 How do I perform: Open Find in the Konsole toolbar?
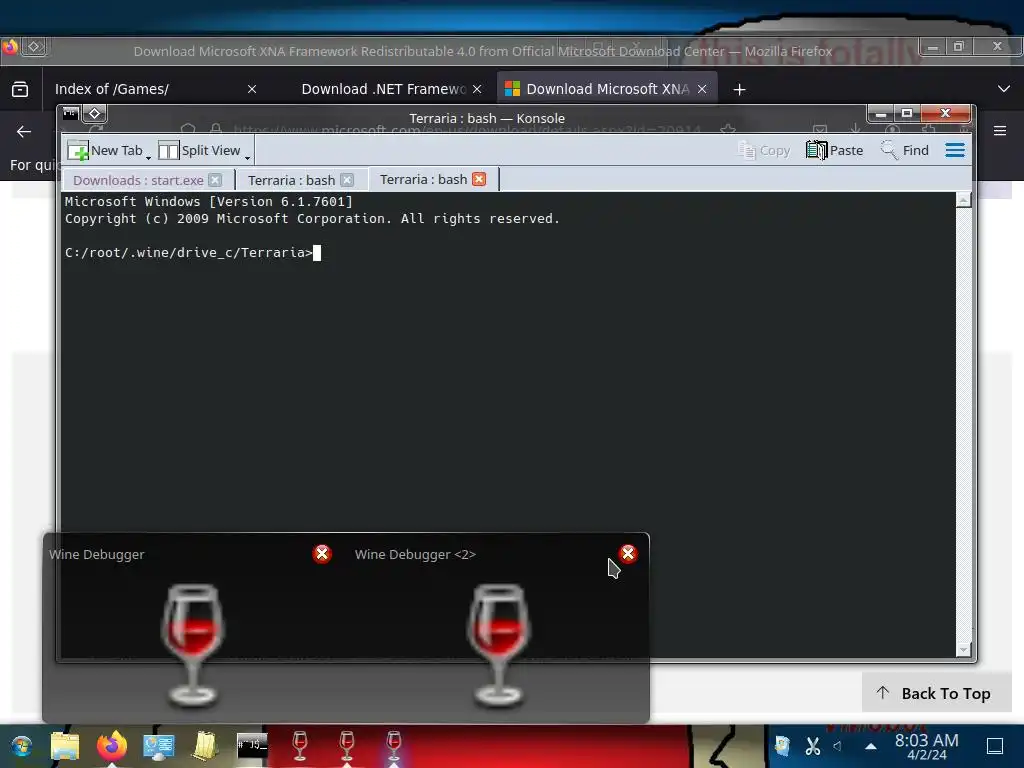(x=904, y=150)
